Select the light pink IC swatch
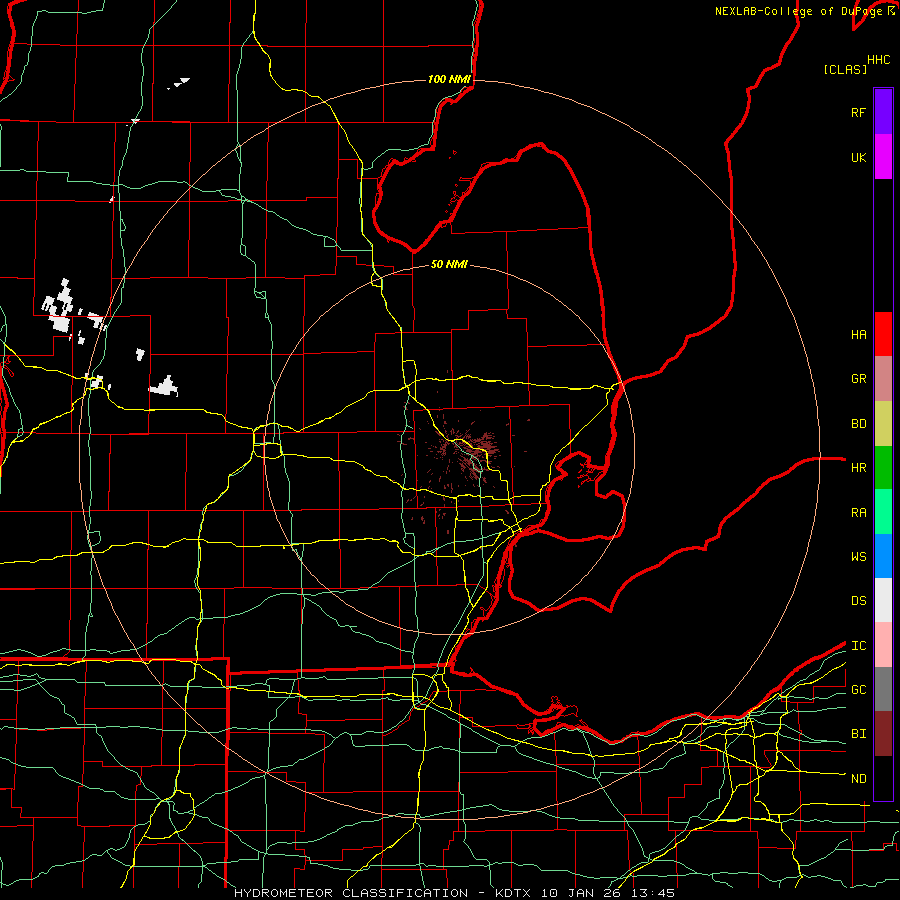Image resolution: width=900 pixels, height=900 pixels. pyautogui.click(x=883, y=645)
